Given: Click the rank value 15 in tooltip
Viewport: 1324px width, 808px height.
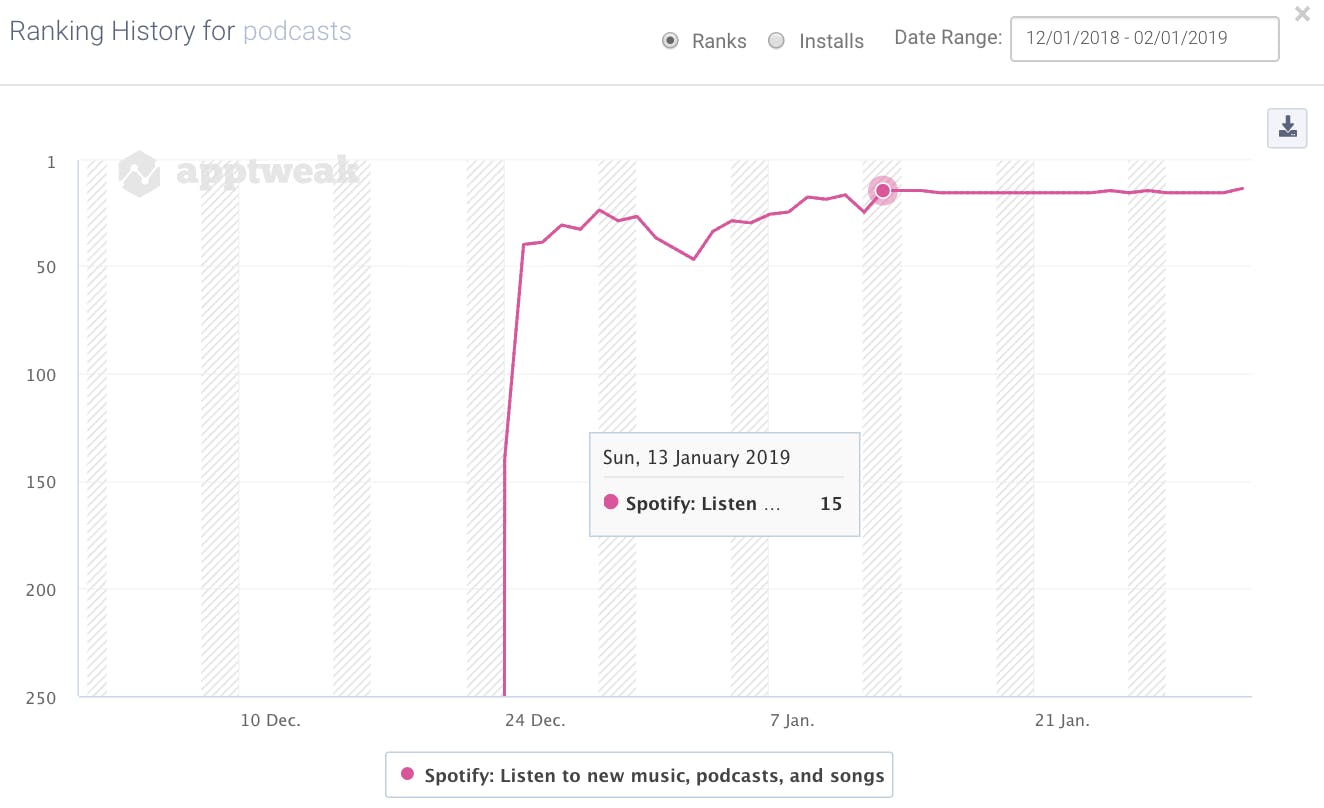Looking at the screenshot, I should [x=831, y=504].
